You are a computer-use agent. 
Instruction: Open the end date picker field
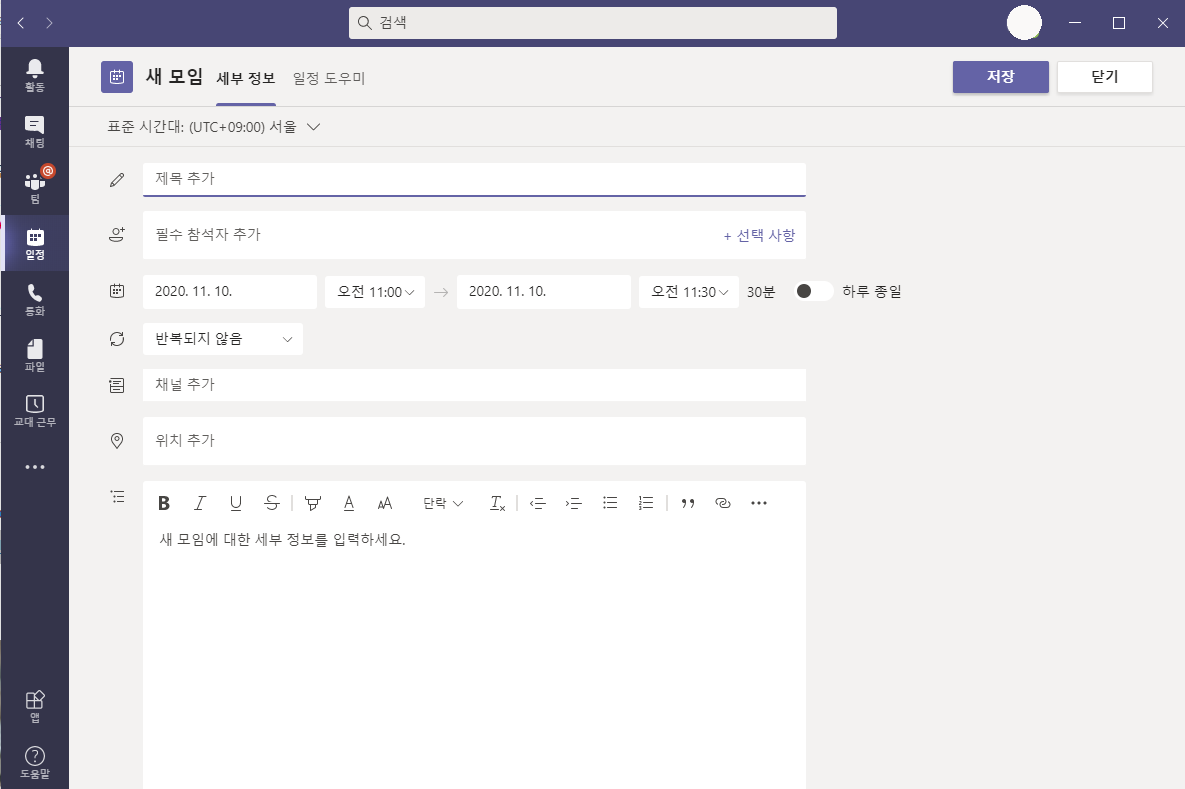tap(544, 292)
